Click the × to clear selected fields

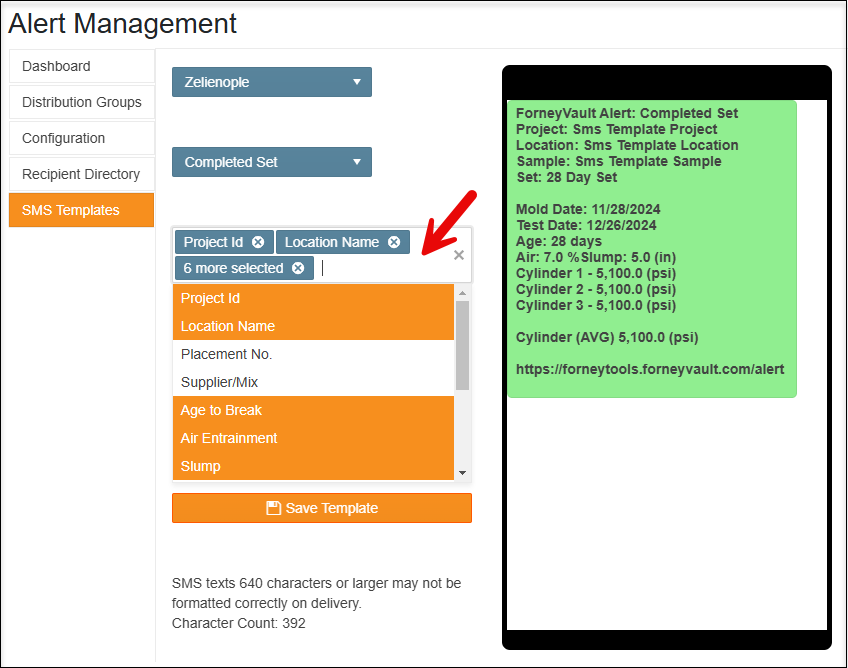pos(458,255)
